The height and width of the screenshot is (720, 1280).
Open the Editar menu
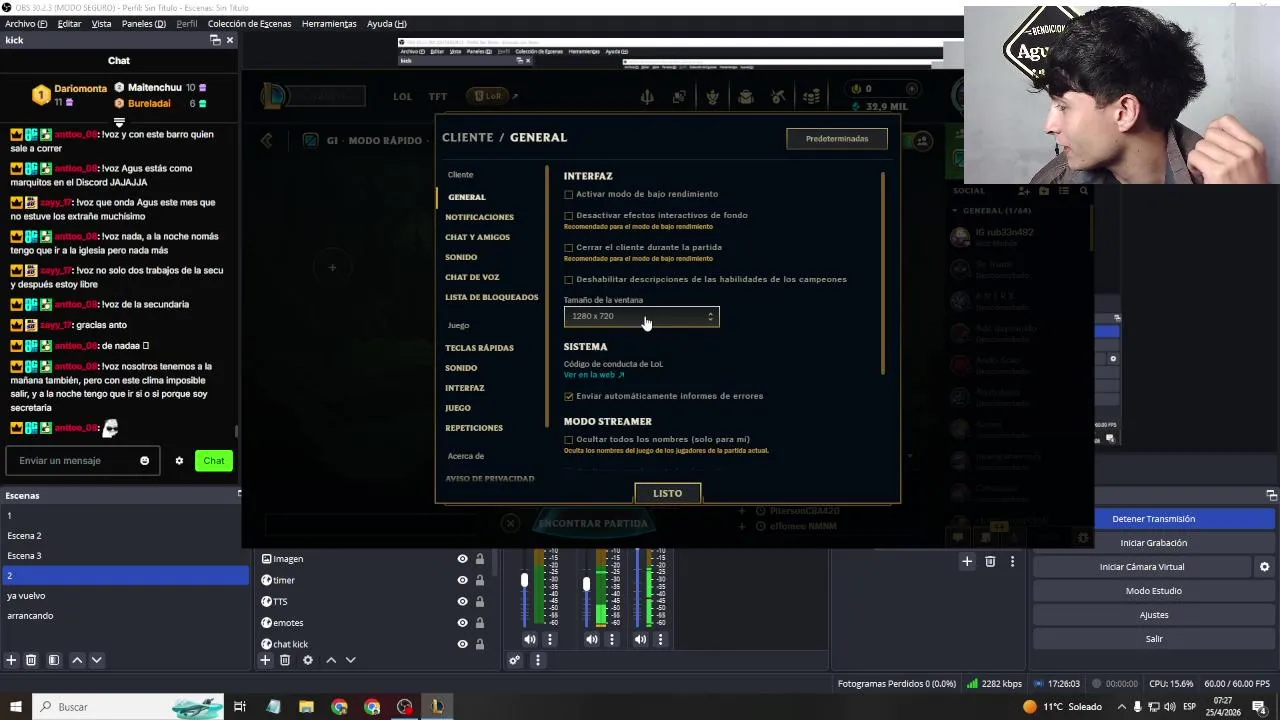(x=69, y=24)
